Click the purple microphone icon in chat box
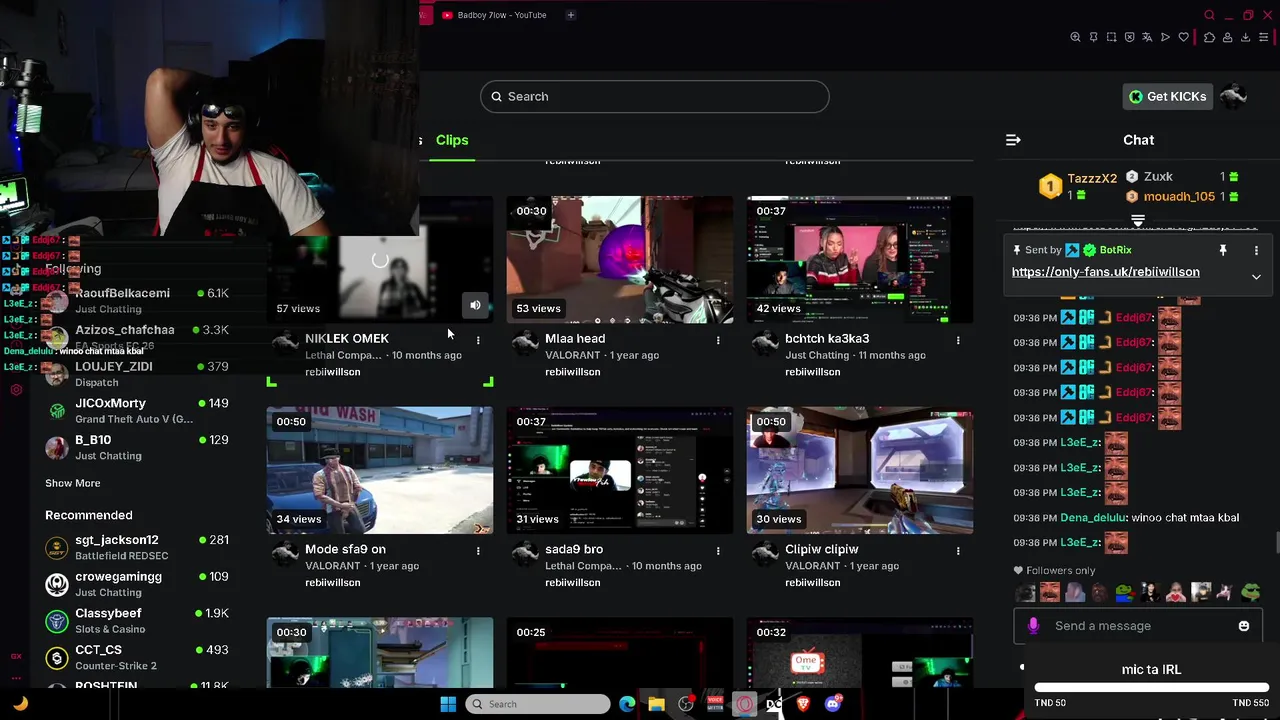This screenshot has width=1280, height=720. coord(1034,626)
